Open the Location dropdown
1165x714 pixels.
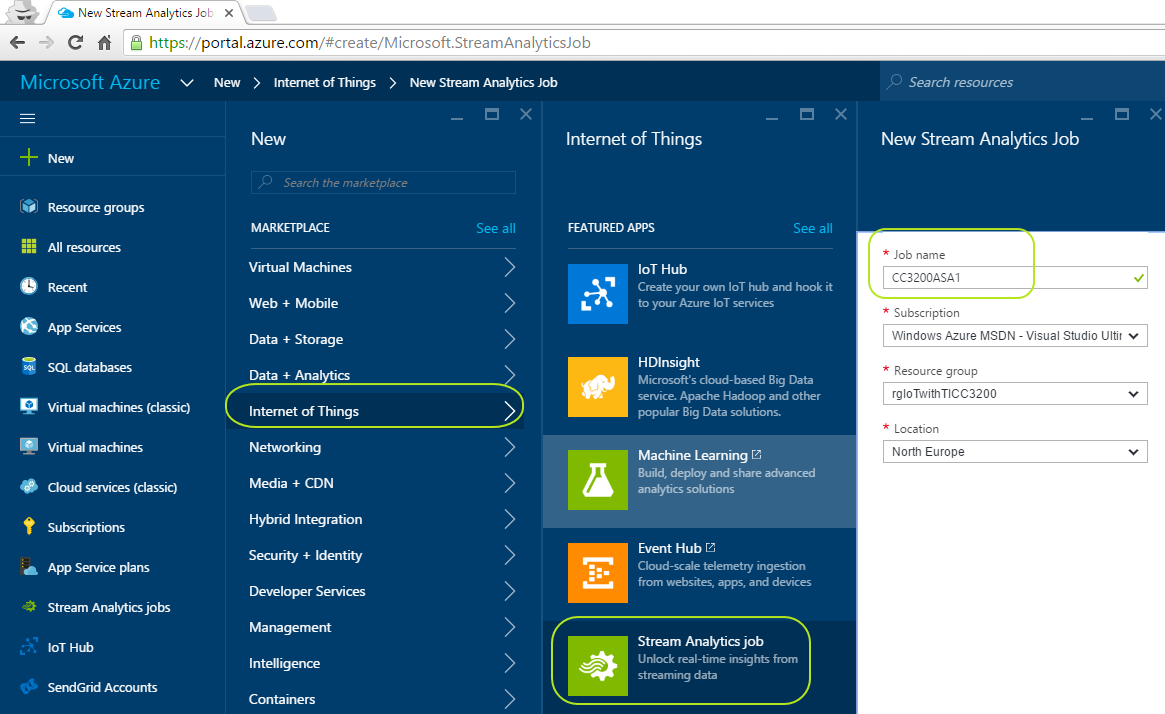click(1015, 452)
